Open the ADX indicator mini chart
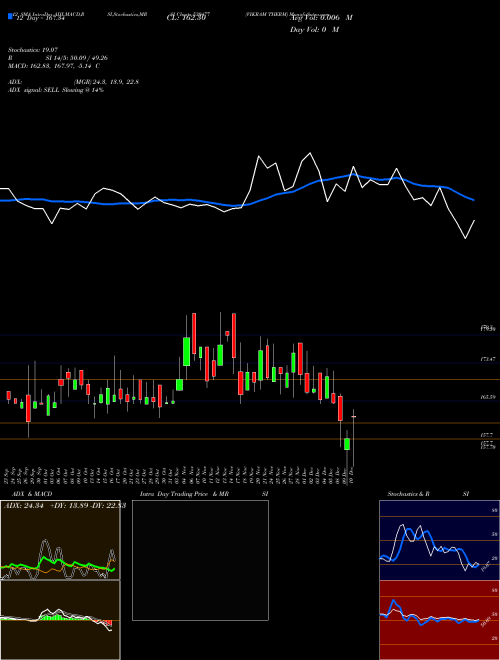Viewport: 500px width, 660px height. coord(60,540)
